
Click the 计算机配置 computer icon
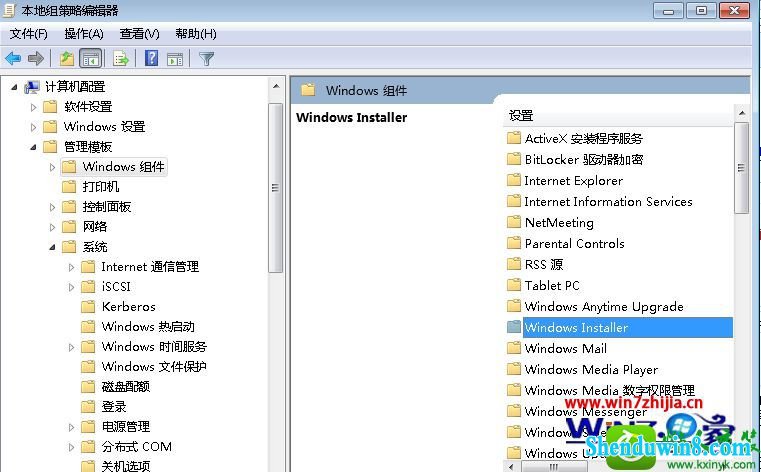click(x=32, y=87)
